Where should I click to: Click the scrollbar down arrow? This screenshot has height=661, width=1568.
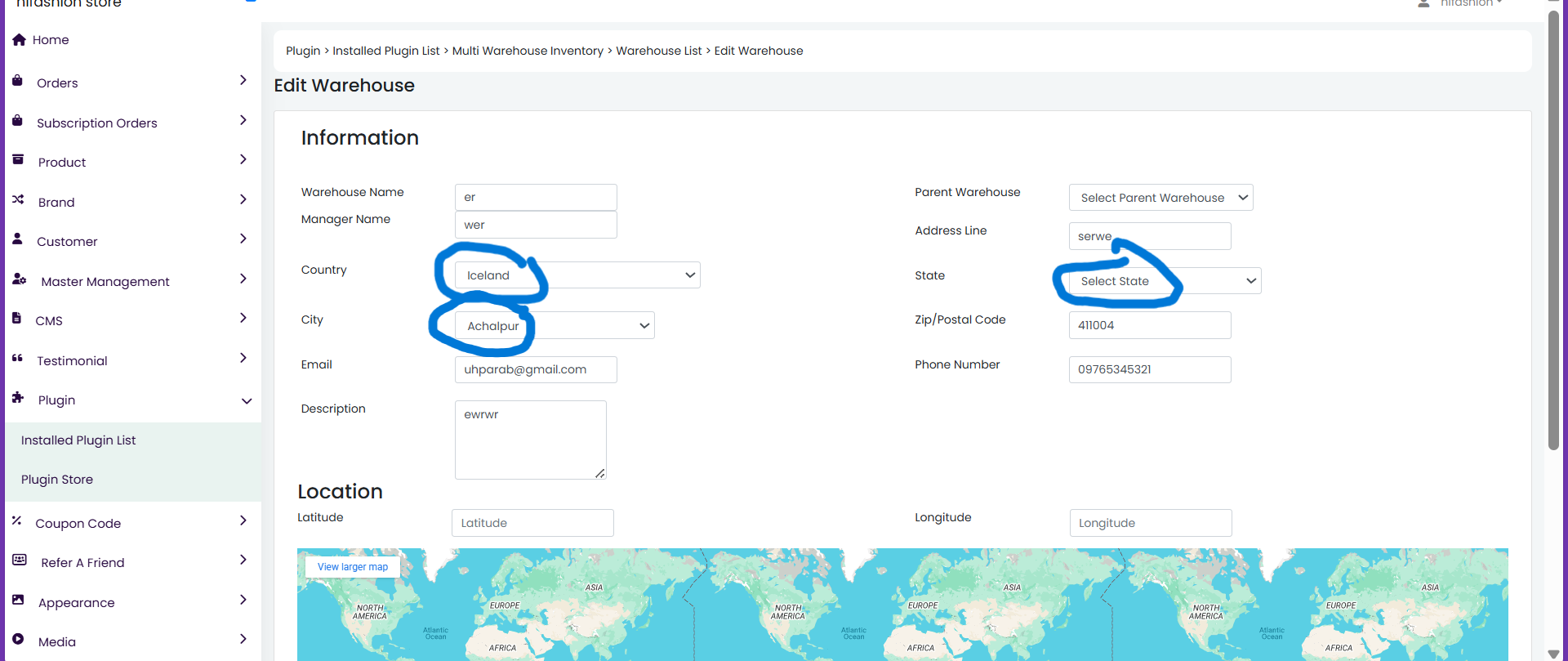(x=1553, y=654)
